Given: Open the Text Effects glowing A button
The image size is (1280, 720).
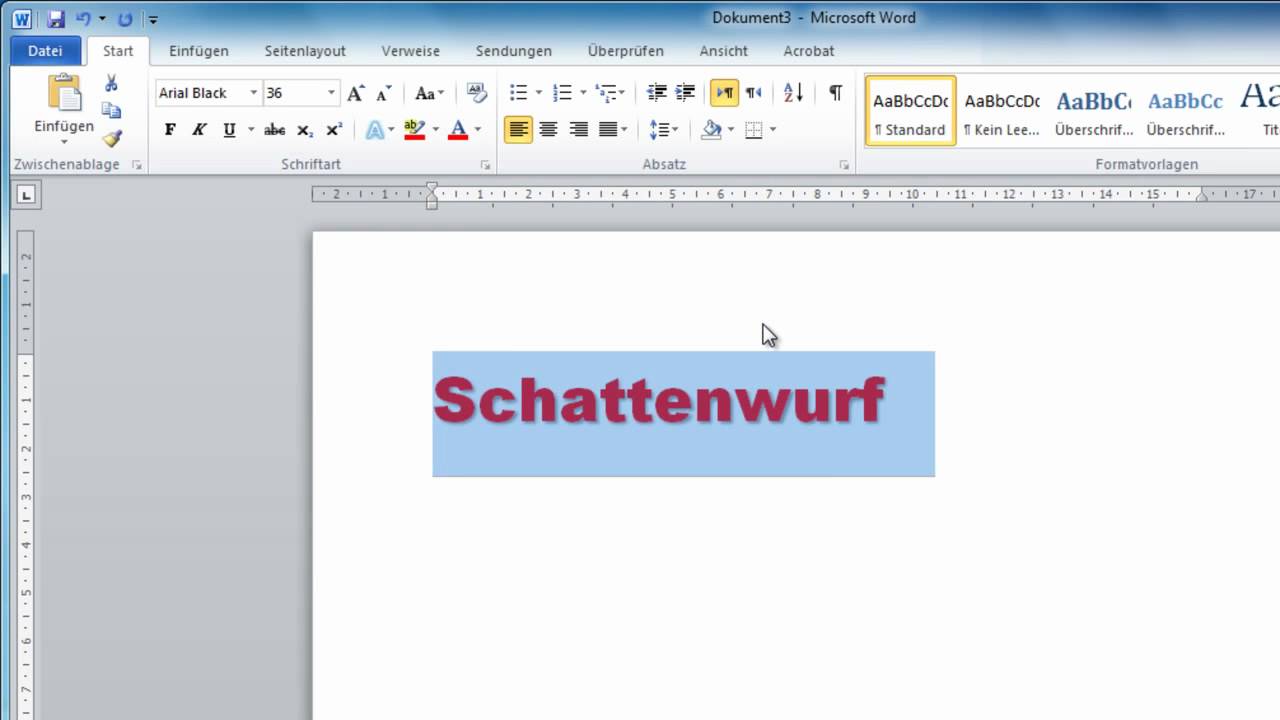Looking at the screenshot, I should pyautogui.click(x=375, y=130).
